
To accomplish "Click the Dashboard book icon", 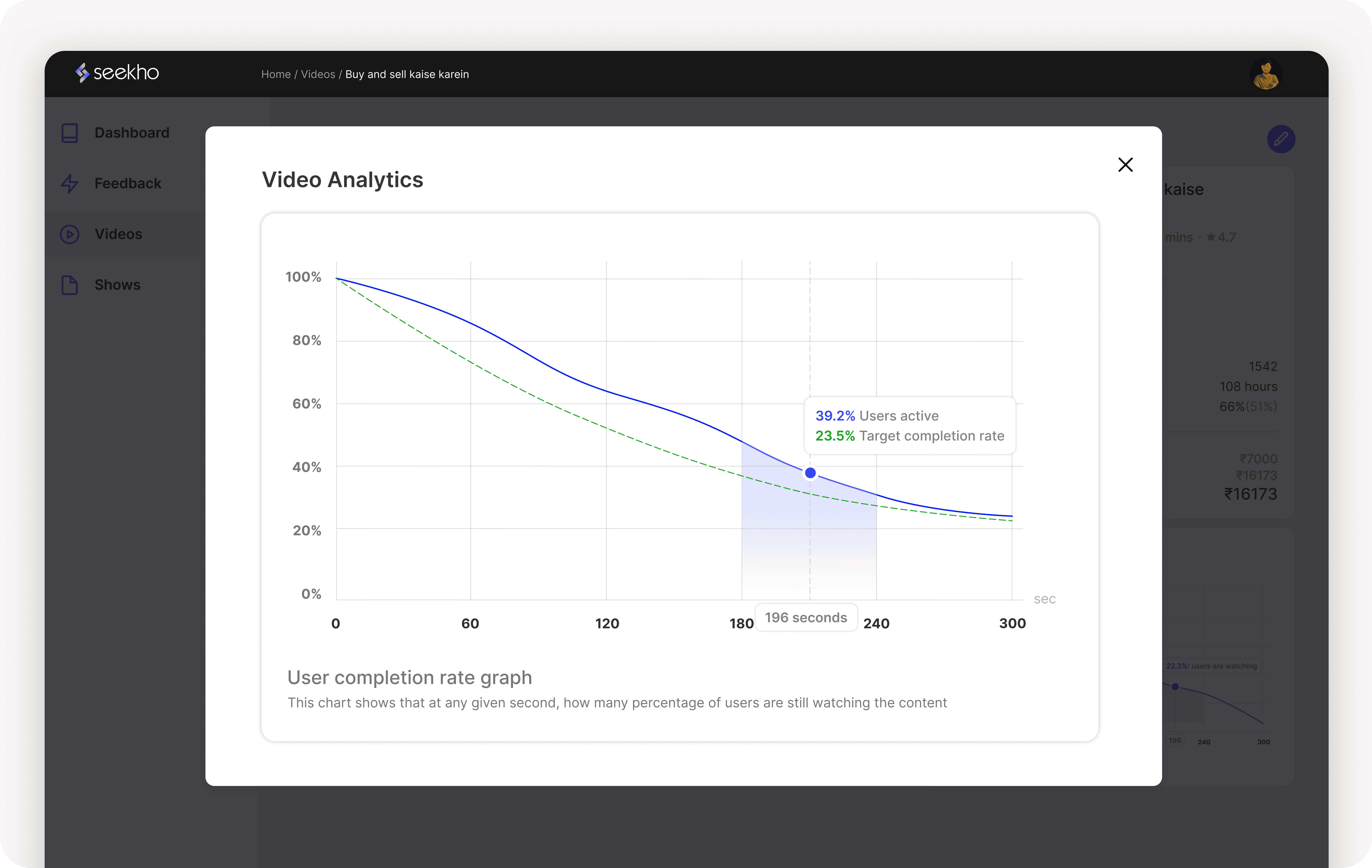I will (70, 133).
